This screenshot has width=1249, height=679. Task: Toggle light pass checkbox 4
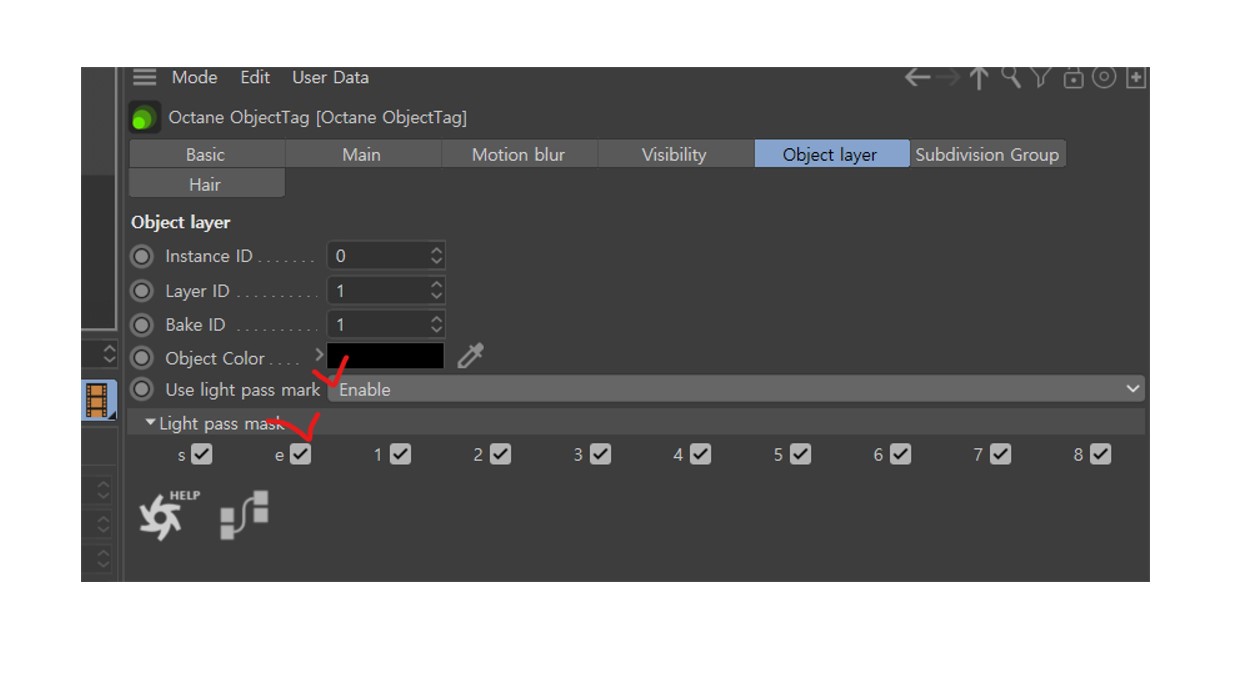click(700, 454)
